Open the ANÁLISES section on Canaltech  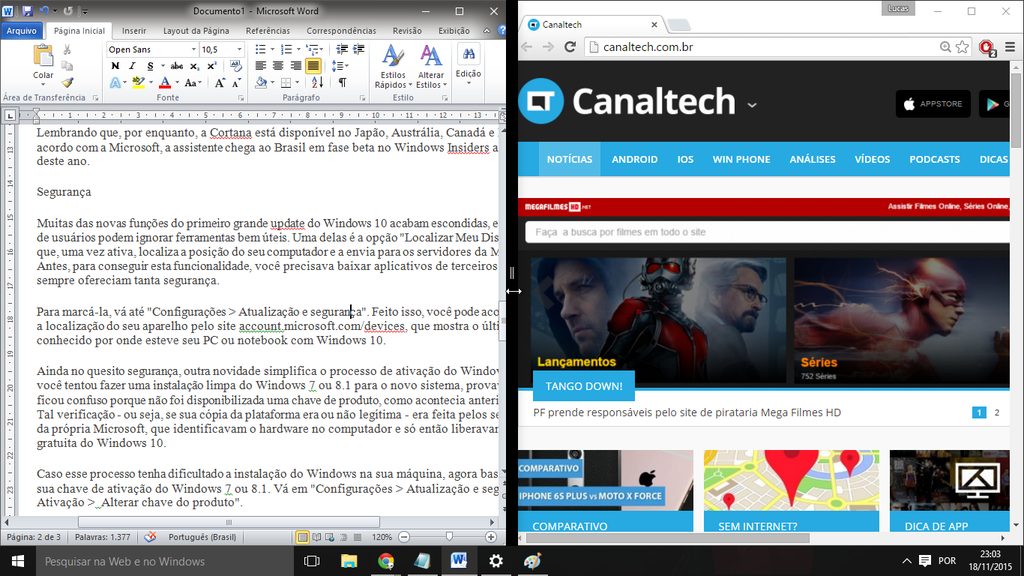click(x=812, y=159)
